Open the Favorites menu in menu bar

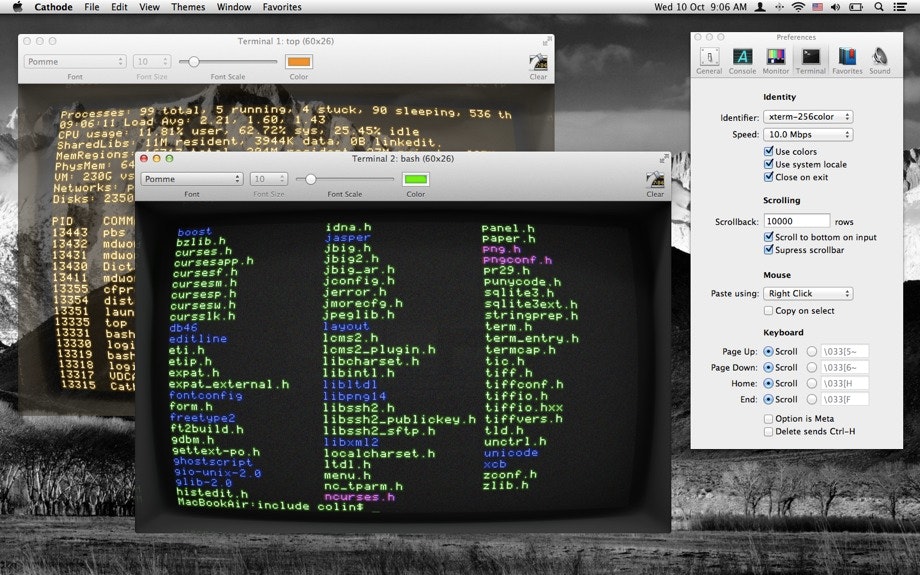pyautogui.click(x=282, y=7)
